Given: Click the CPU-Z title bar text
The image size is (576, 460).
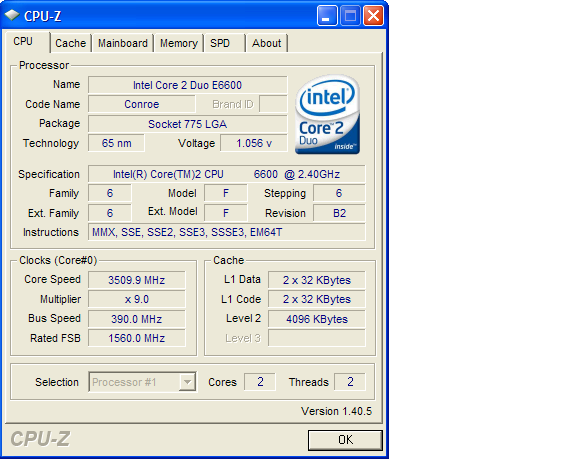Looking at the screenshot, I should [x=43, y=16].
